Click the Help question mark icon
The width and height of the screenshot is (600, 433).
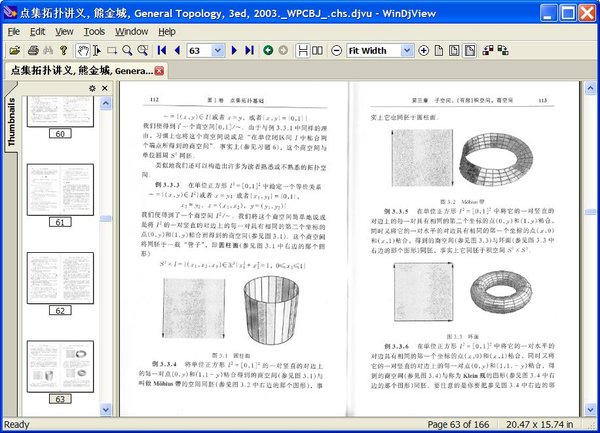(x=64, y=50)
